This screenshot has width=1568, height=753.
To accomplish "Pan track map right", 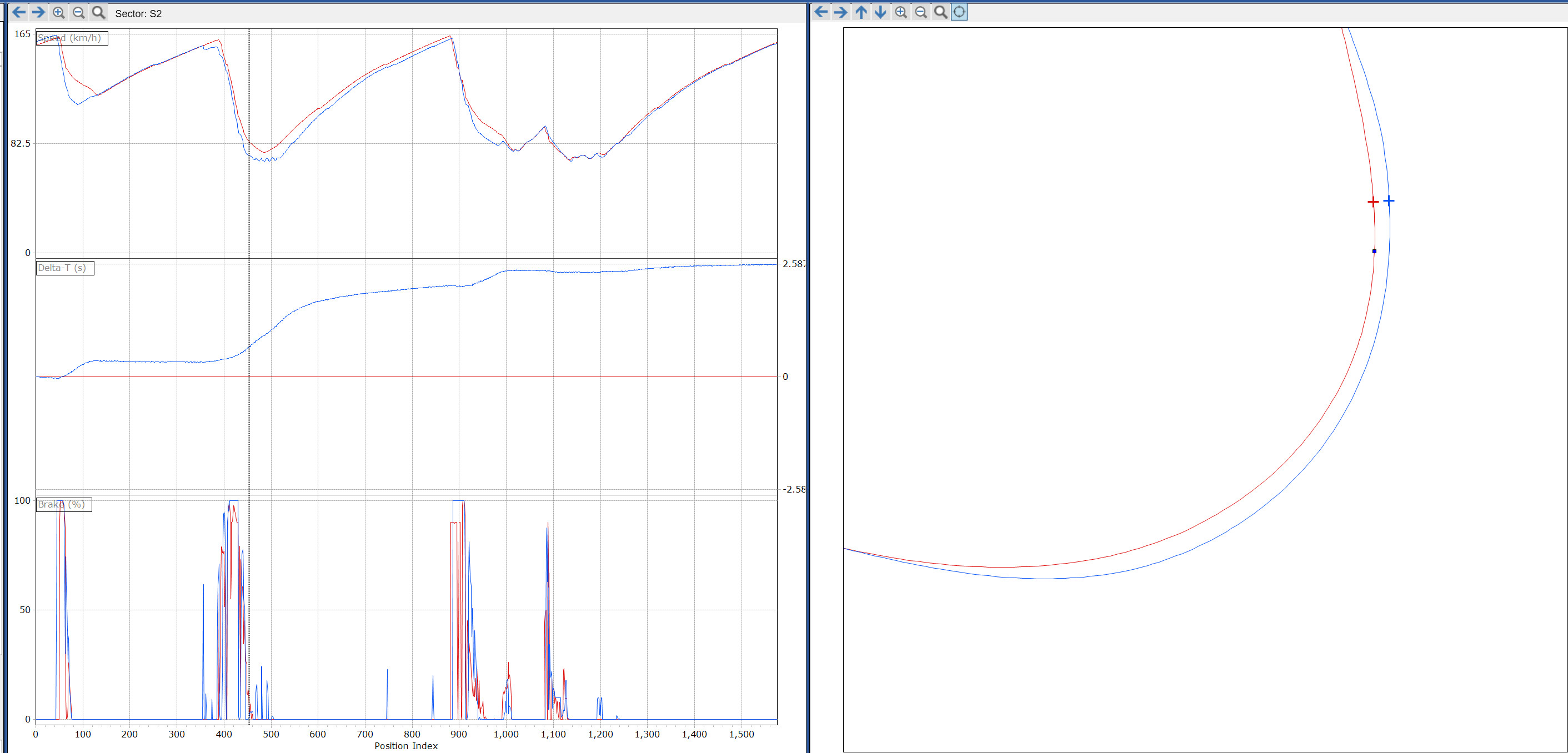I will coord(840,12).
